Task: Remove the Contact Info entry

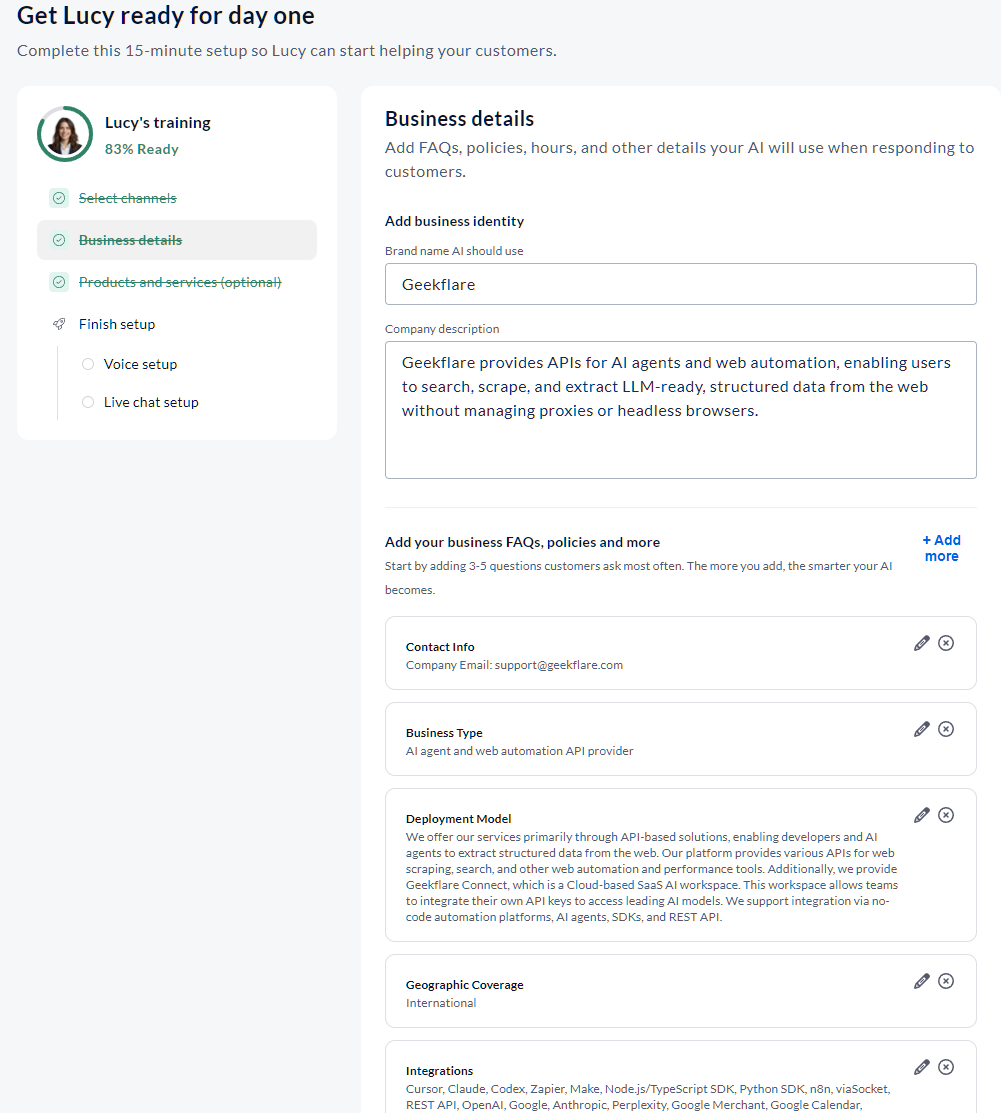Action: 946,643
